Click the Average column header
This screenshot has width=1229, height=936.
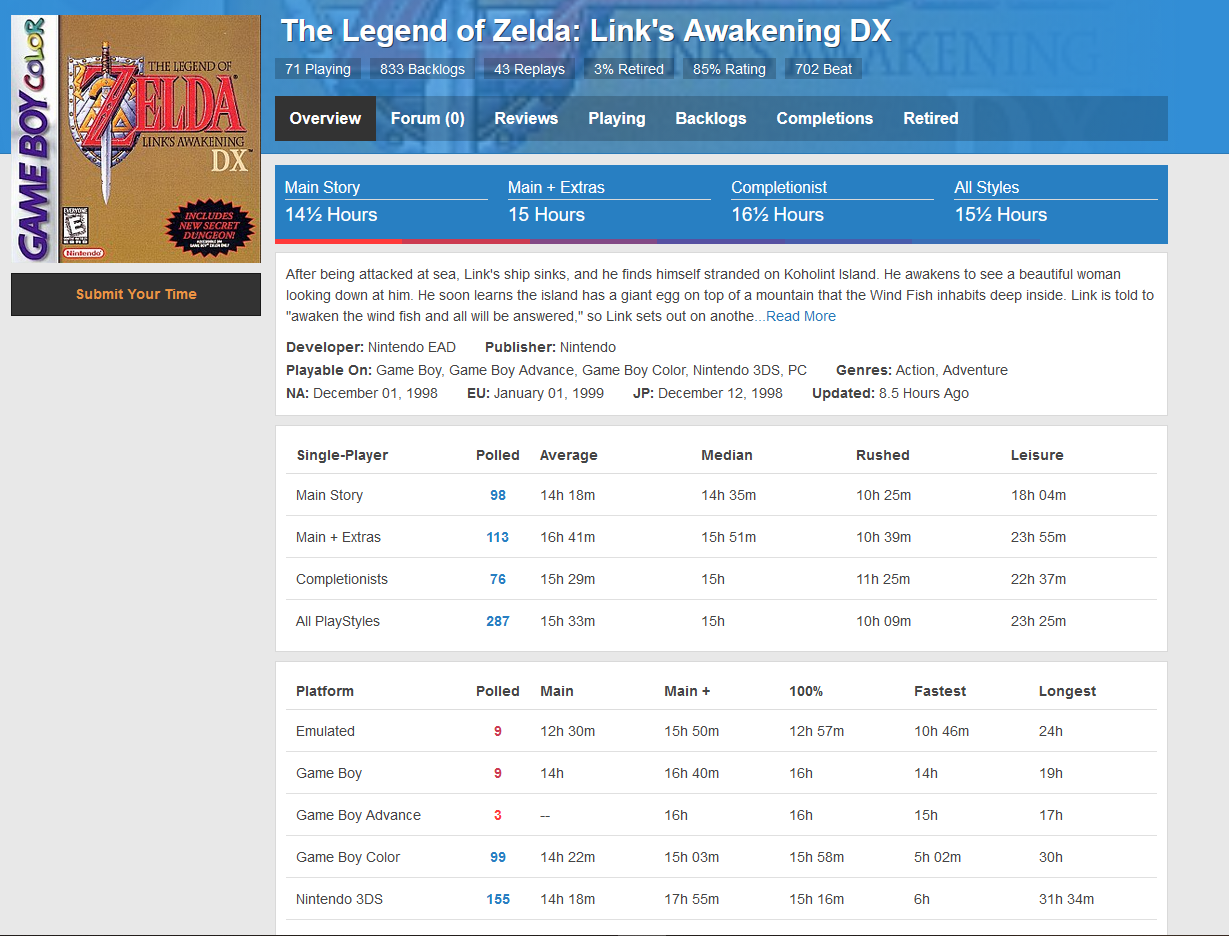(x=569, y=455)
